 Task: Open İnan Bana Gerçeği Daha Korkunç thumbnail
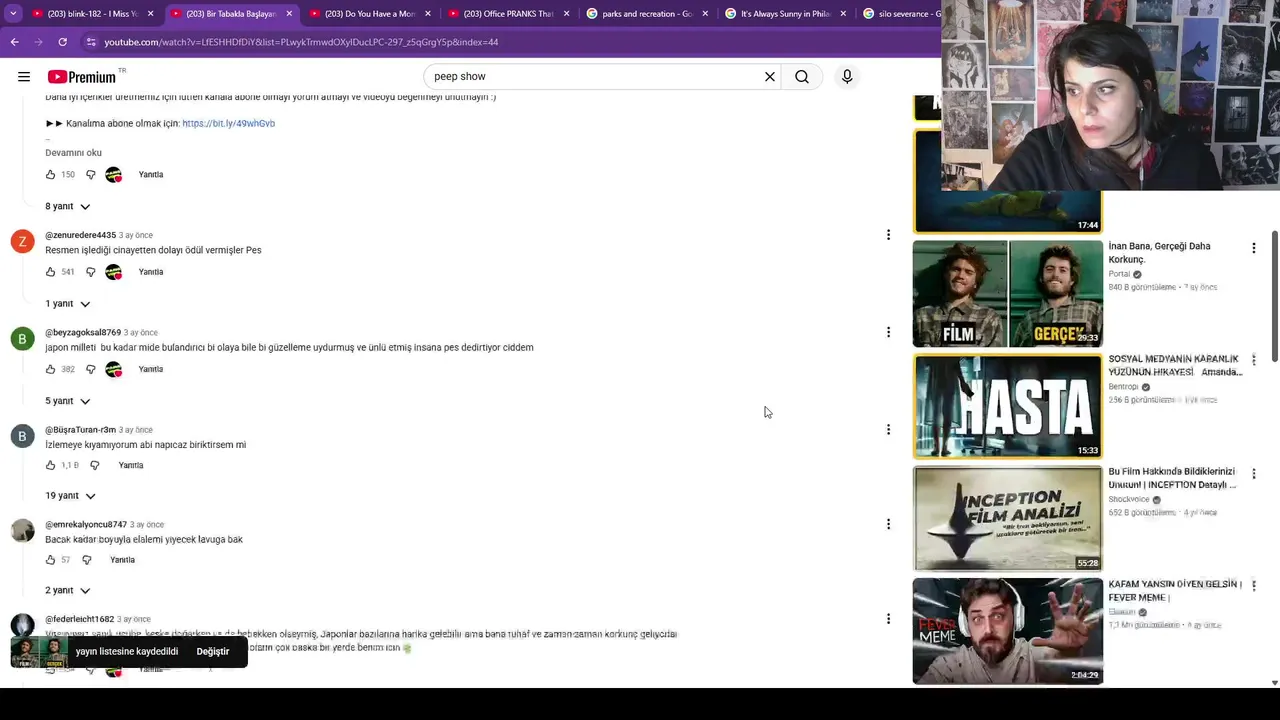[1008, 294]
